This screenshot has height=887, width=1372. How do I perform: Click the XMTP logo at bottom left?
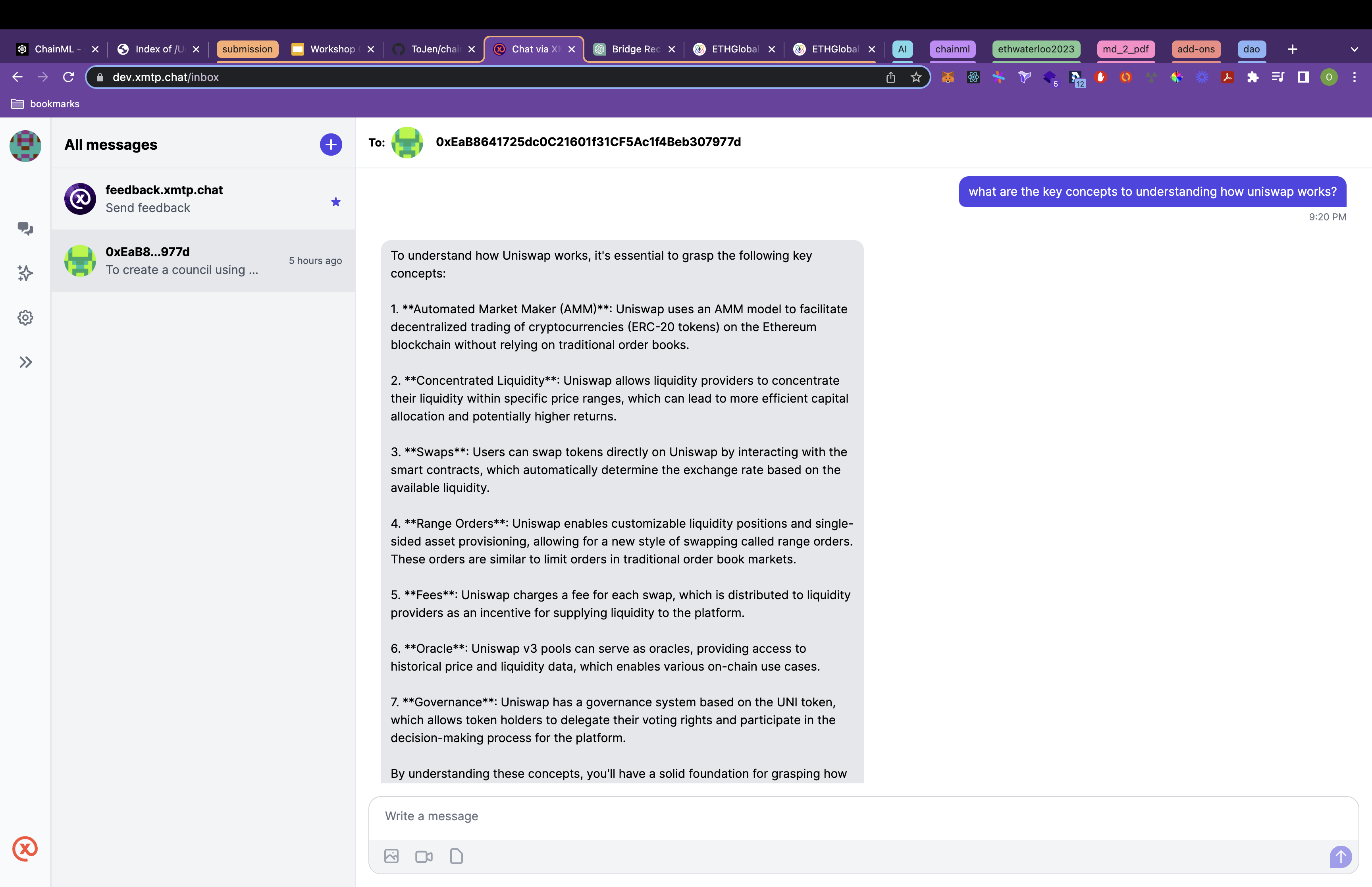click(24, 848)
